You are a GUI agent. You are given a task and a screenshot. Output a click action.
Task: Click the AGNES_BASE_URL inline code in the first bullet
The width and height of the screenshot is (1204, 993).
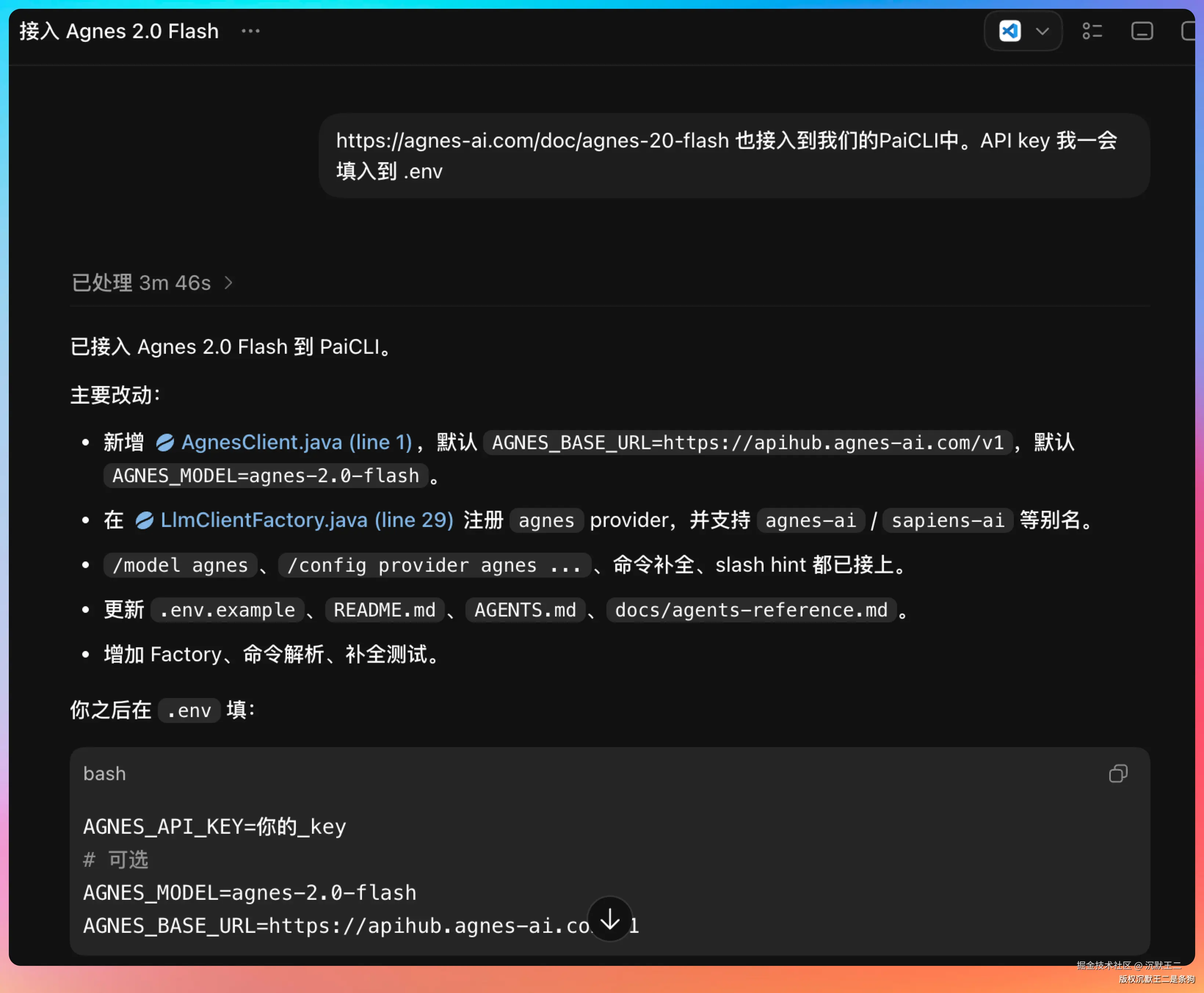pyautogui.click(x=748, y=443)
